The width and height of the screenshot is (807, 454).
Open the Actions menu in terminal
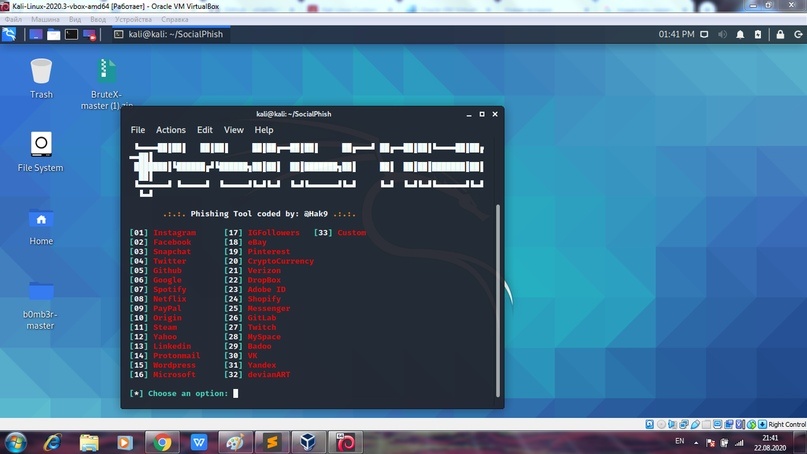tap(171, 130)
